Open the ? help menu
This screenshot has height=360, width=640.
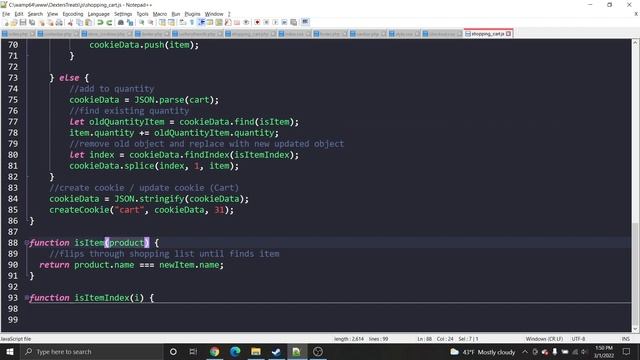tap(229, 14)
